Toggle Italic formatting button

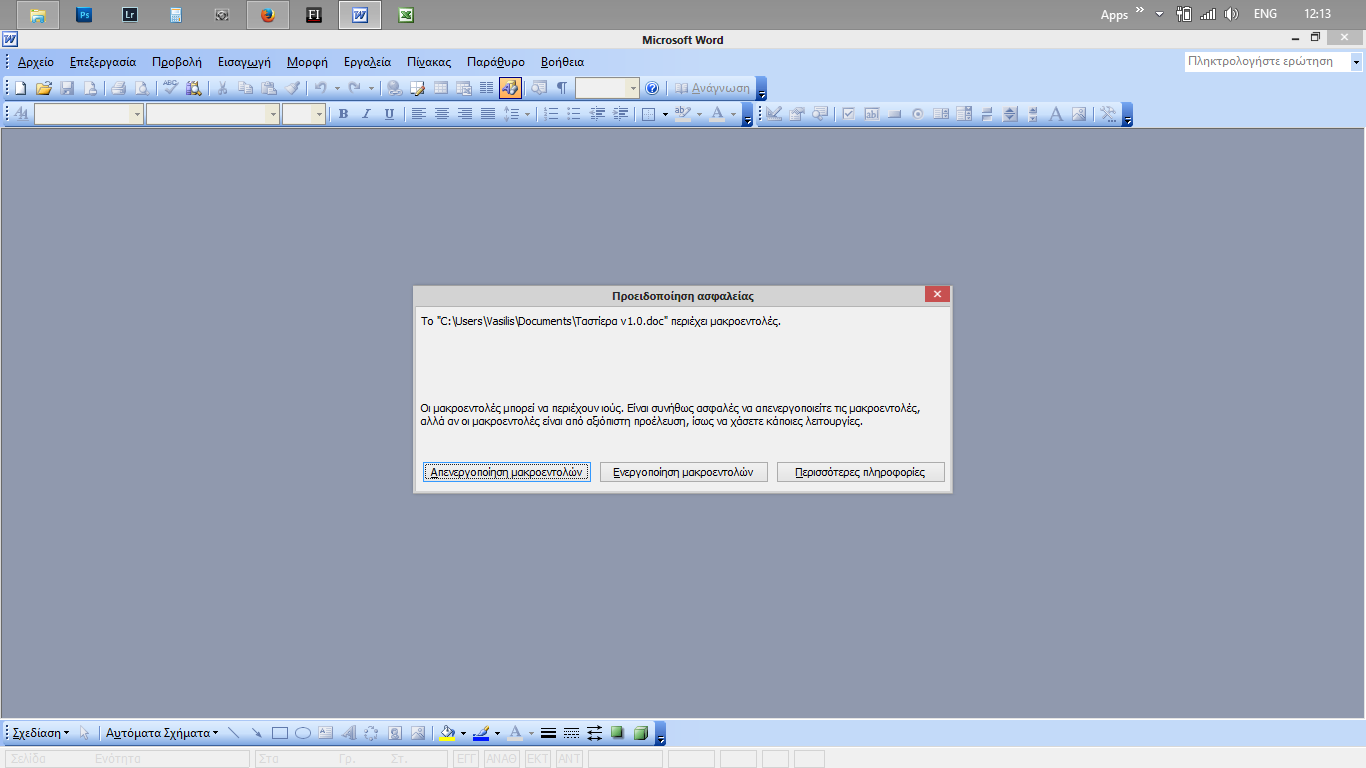366,114
